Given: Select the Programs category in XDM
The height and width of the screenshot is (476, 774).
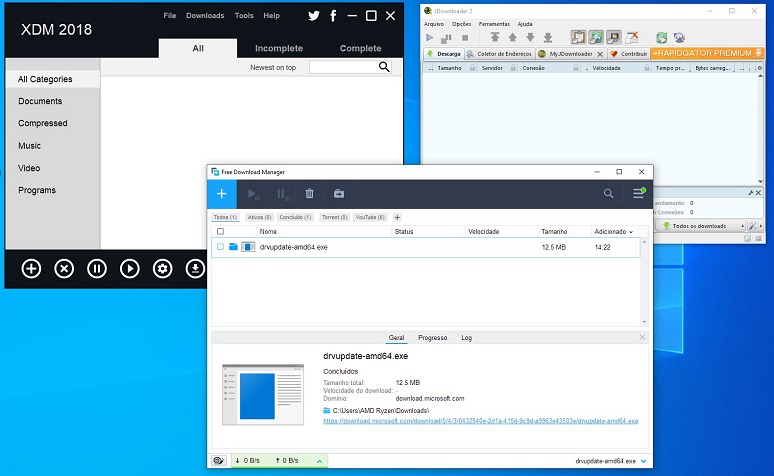Looking at the screenshot, I should tap(53, 190).
